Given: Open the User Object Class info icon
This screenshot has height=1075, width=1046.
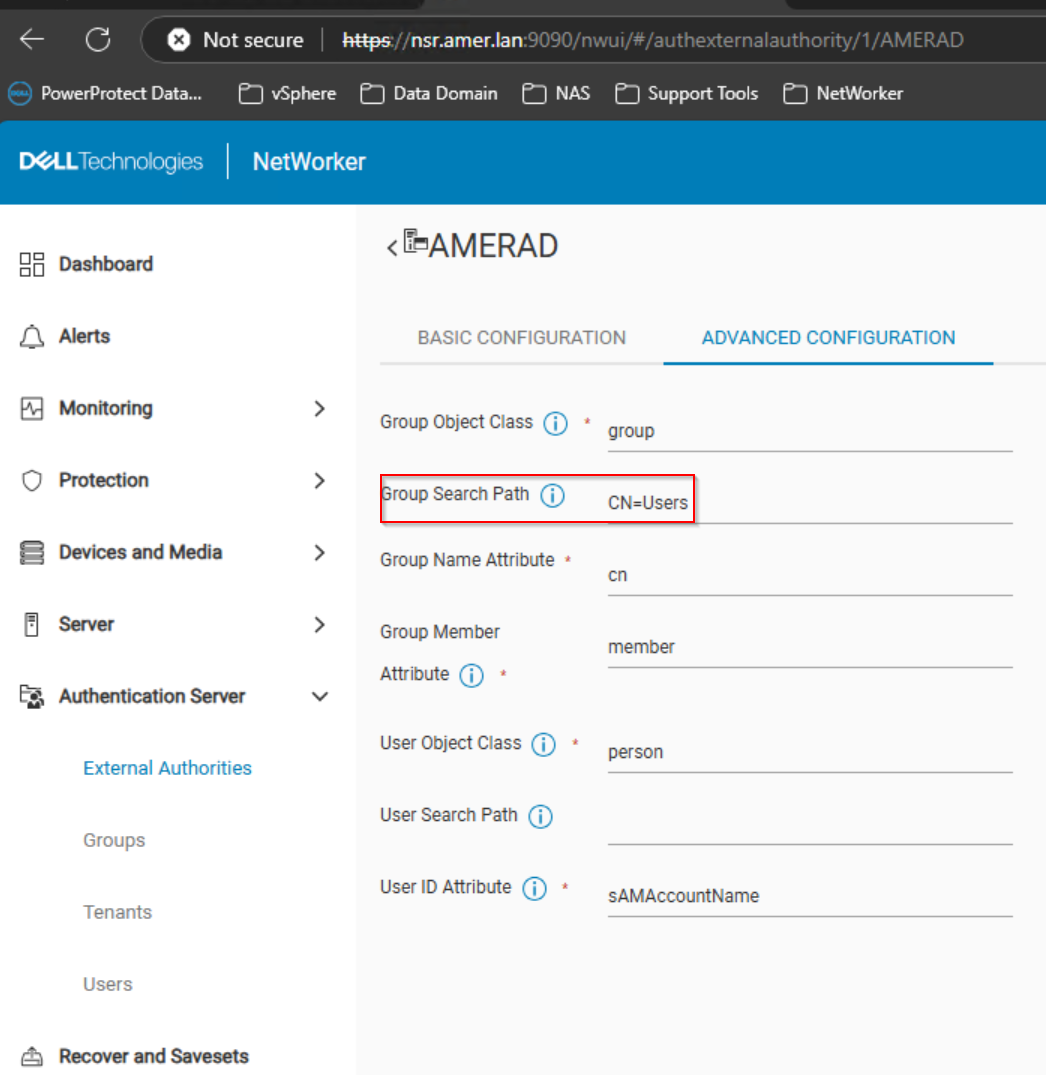Looking at the screenshot, I should [543, 744].
